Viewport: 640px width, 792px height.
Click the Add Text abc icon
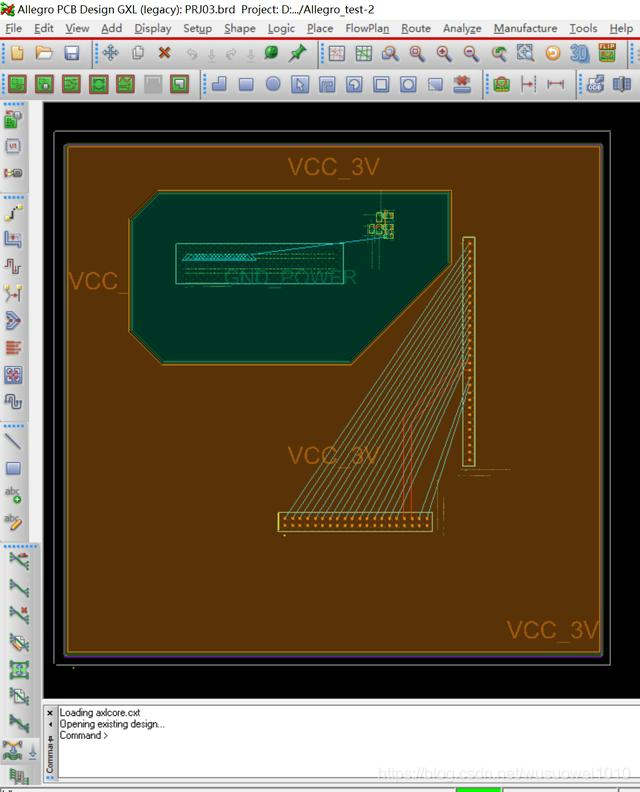tap(13, 495)
